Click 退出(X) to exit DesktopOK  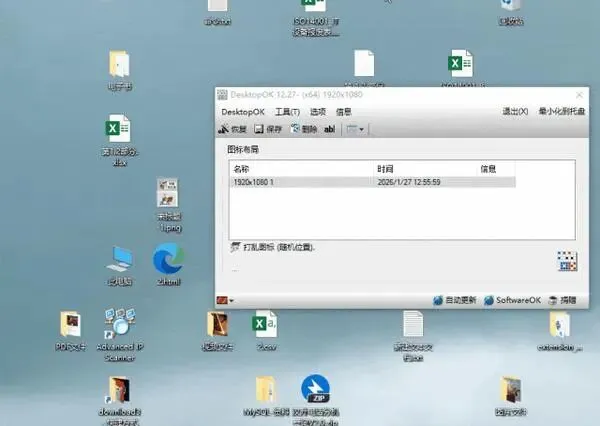(x=515, y=111)
